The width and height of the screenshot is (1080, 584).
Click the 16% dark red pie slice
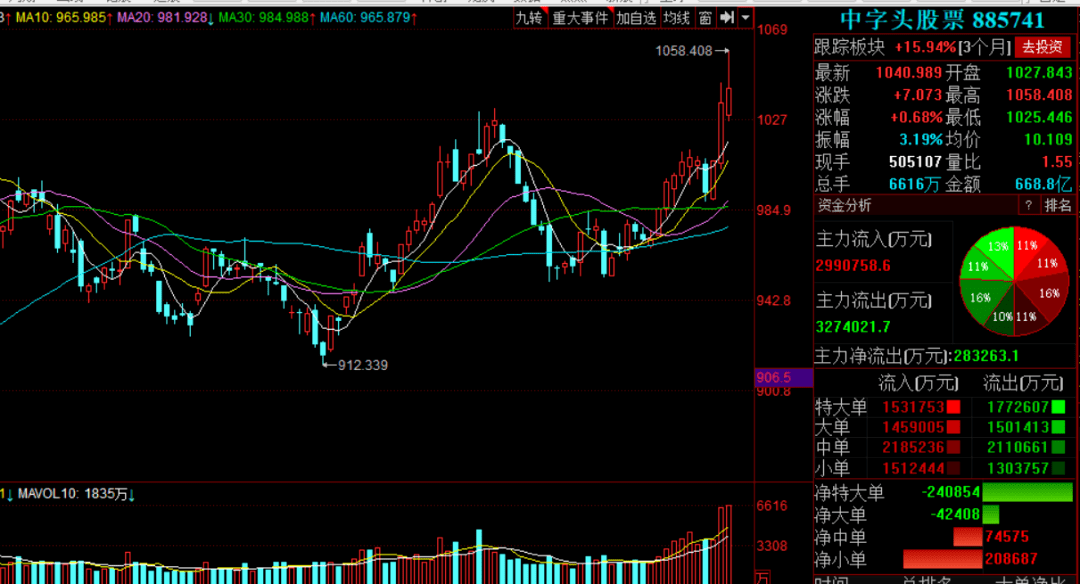click(1048, 294)
